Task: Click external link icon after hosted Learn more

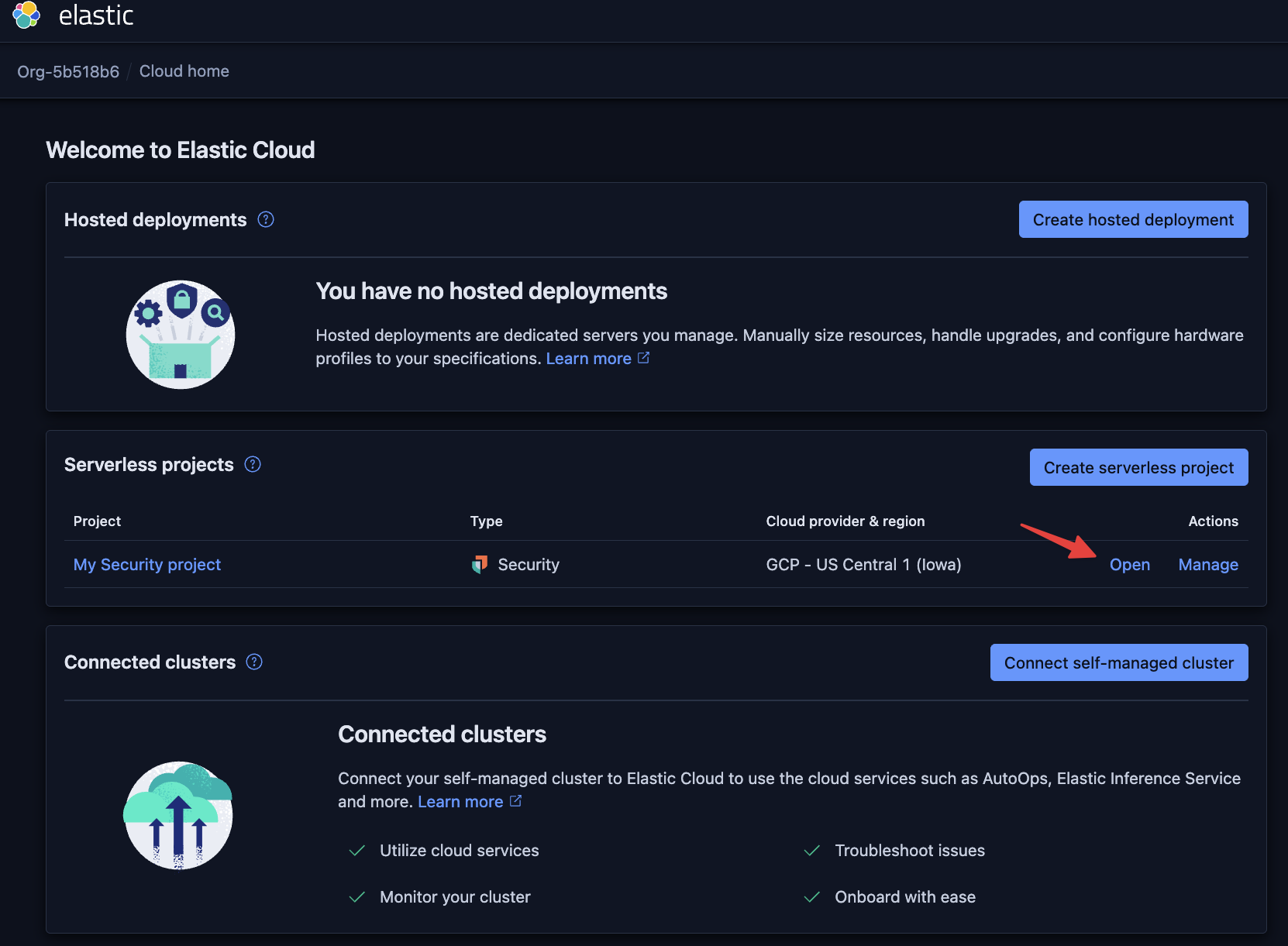Action: click(643, 358)
